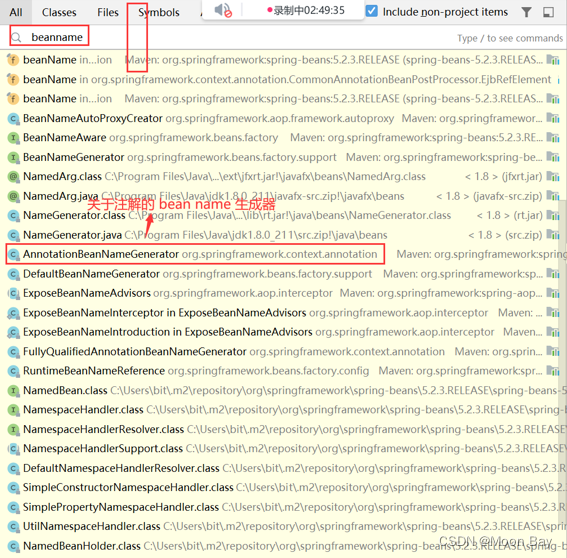Click class icon beside AnnotationBeanNameGenerator

13,255
